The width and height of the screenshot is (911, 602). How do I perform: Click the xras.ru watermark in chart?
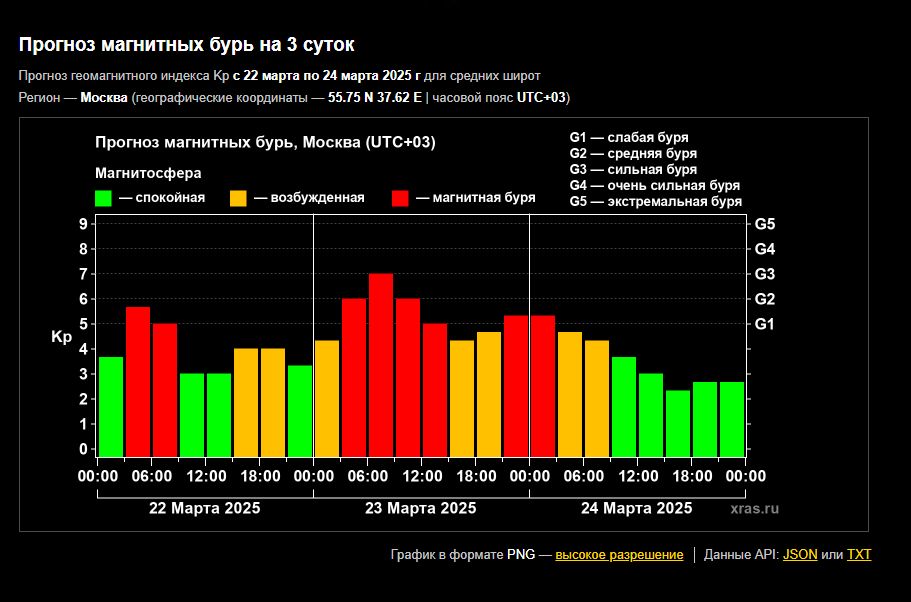[754, 509]
